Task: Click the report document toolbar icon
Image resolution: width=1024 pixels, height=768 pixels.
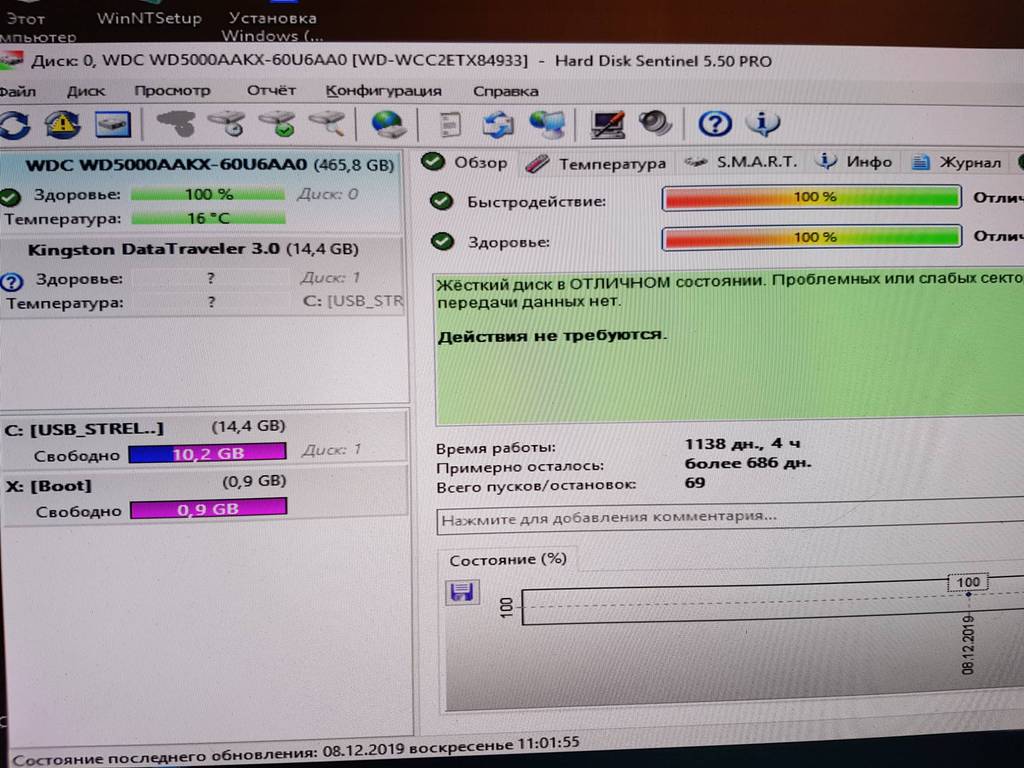Action: (x=449, y=125)
